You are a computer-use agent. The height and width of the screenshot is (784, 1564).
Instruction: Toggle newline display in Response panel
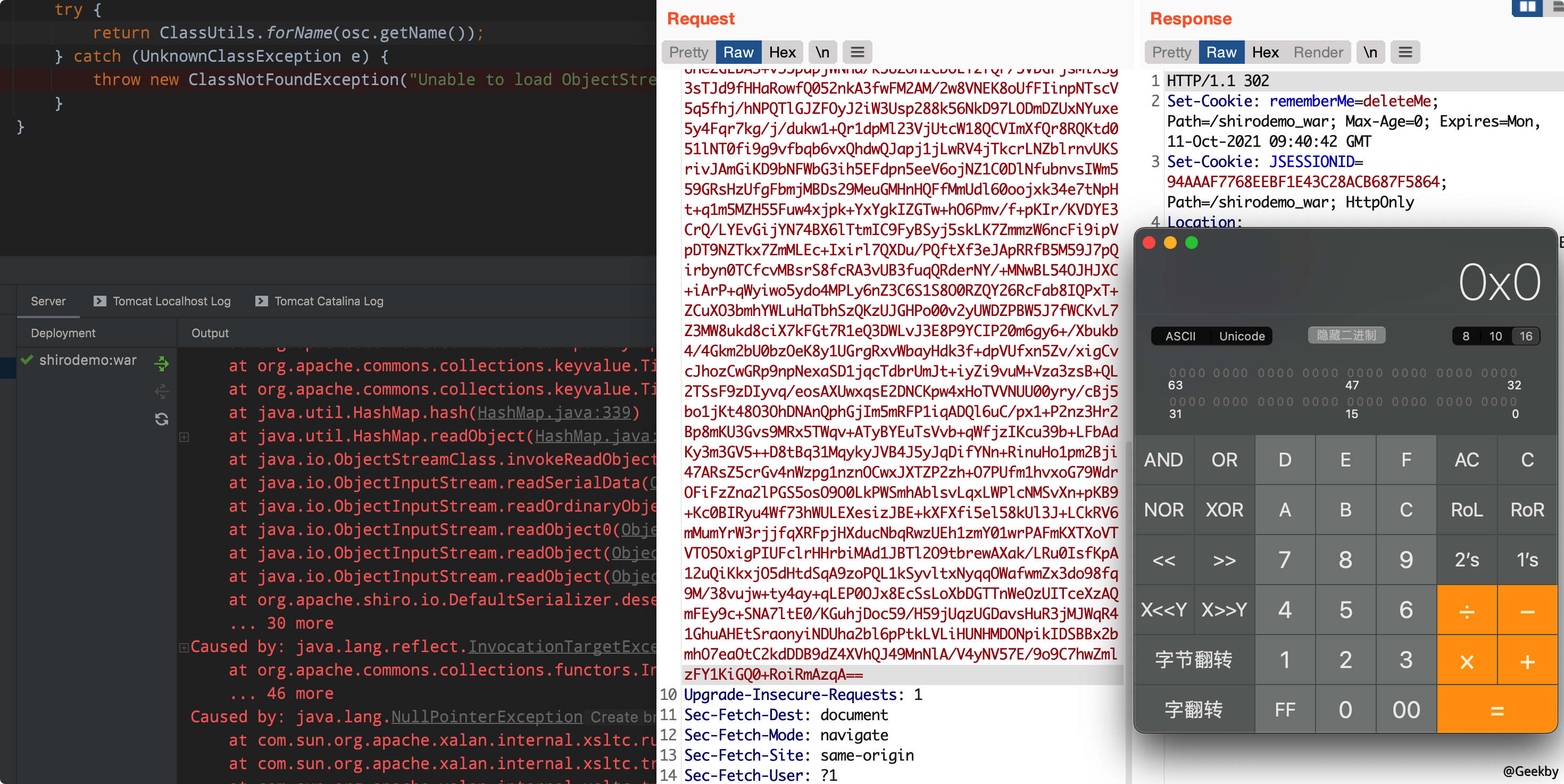click(1370, 52)
